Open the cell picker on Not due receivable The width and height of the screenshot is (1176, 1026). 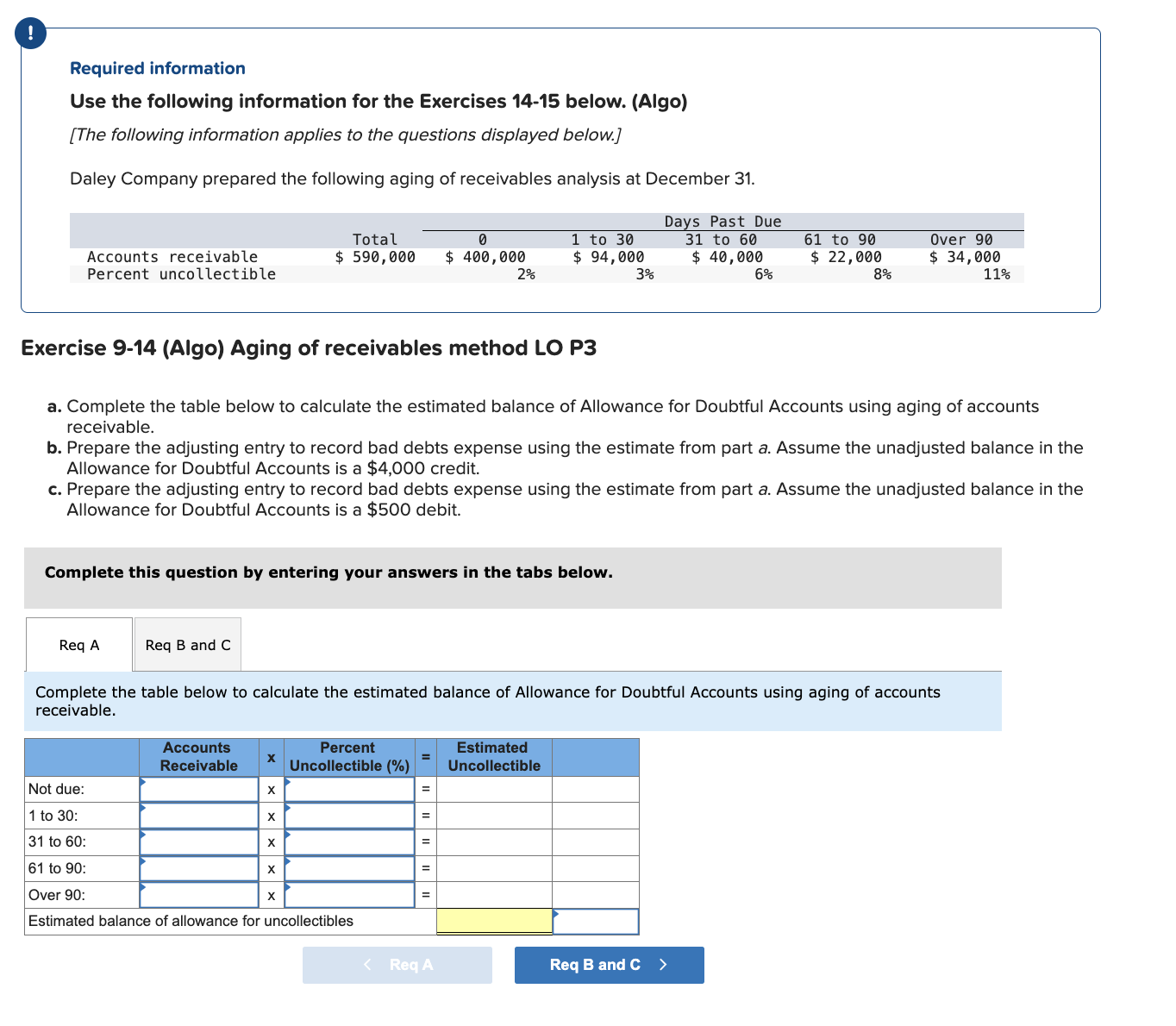point(142,782)
